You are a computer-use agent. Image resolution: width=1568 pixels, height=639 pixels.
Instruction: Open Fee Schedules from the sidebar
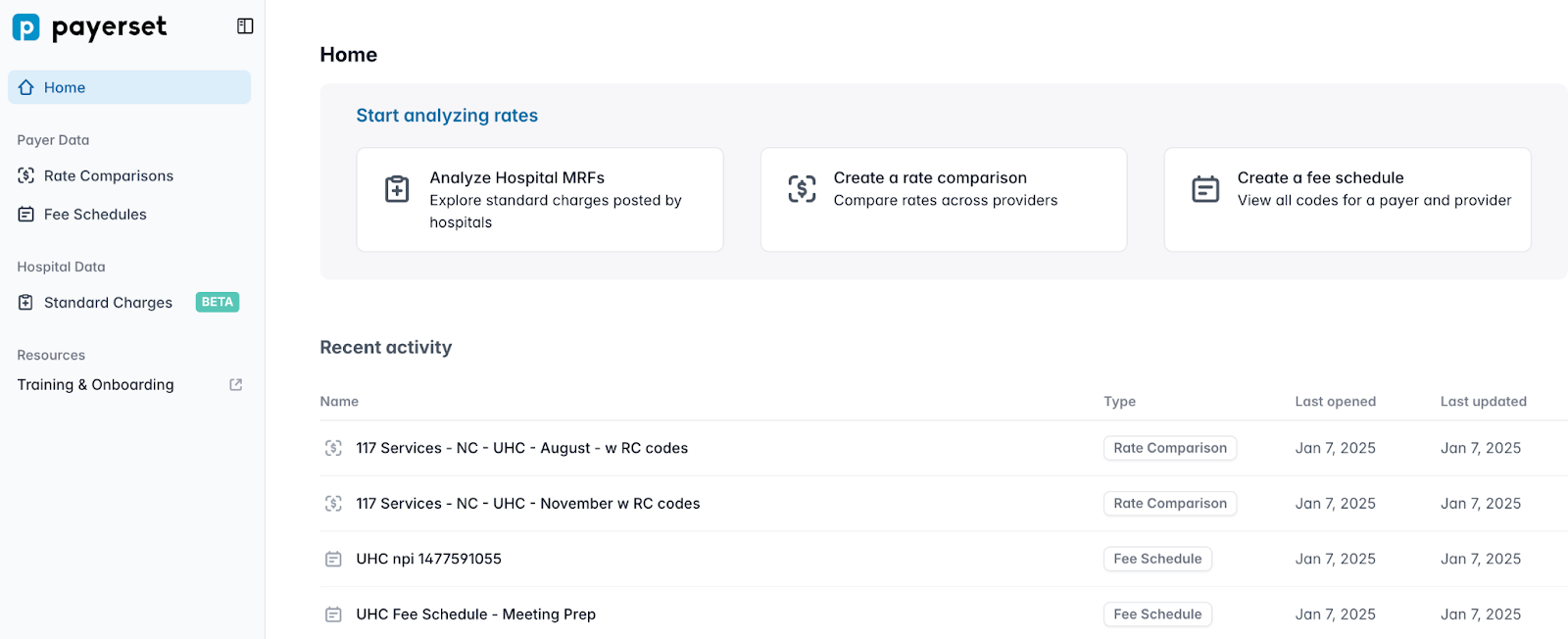click(95, 214)
